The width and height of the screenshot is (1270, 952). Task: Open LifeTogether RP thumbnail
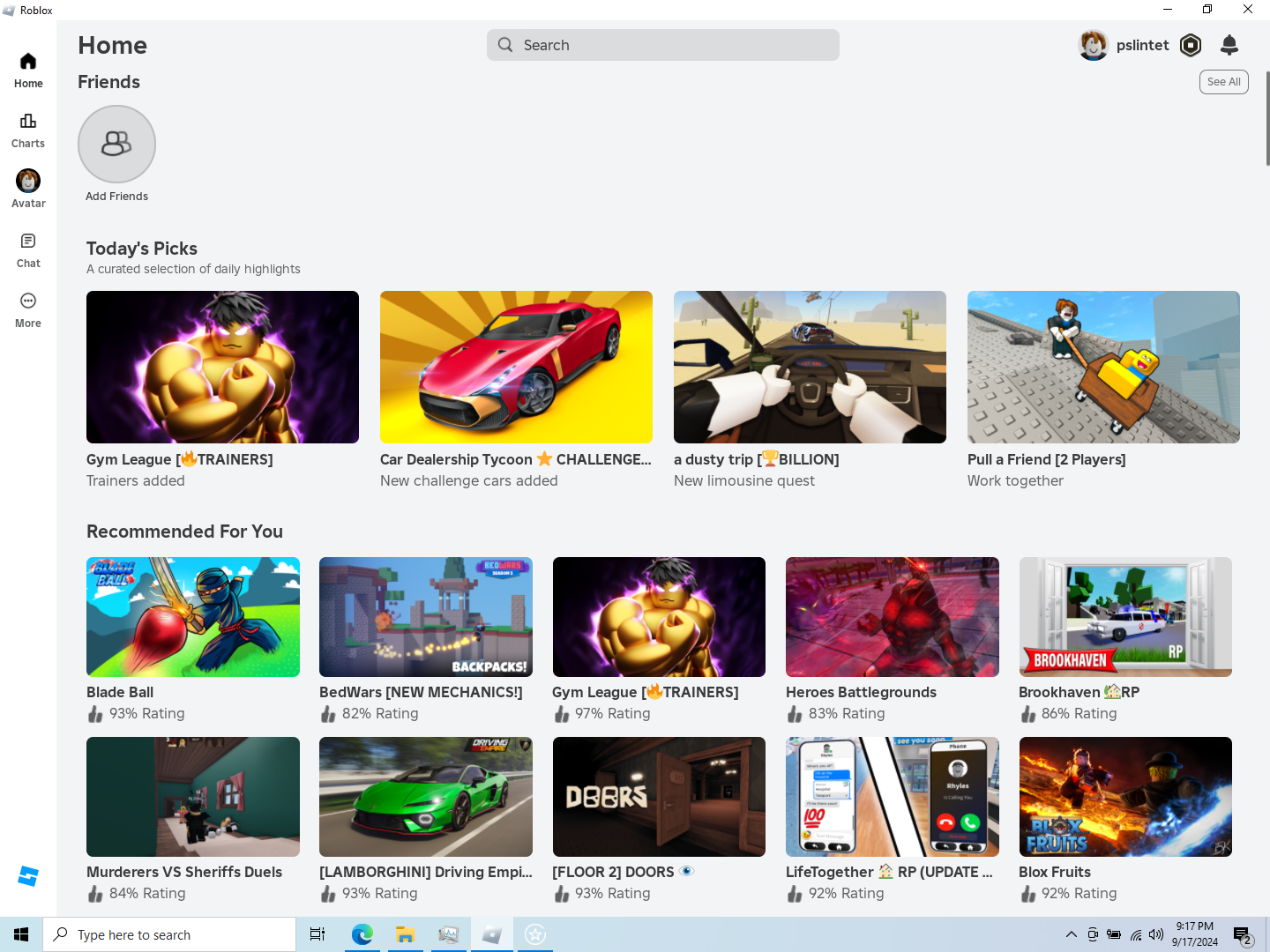(x=893, y=797)
